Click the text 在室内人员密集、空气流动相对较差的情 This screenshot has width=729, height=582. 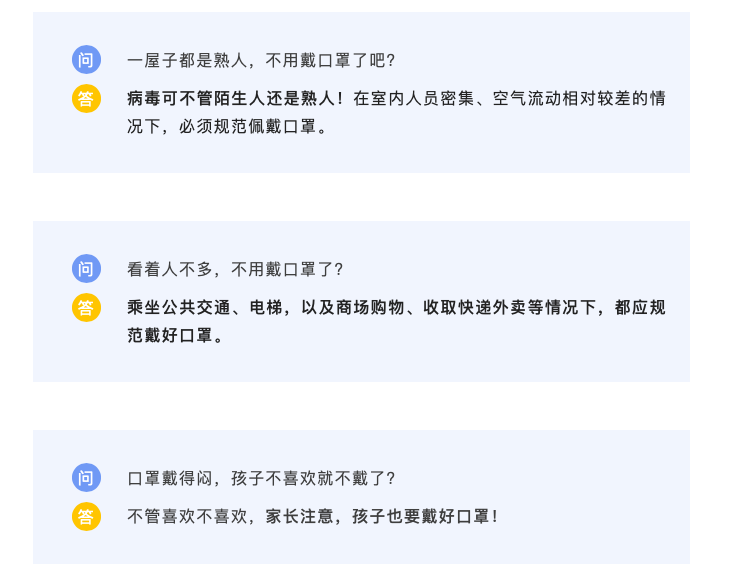509,99
